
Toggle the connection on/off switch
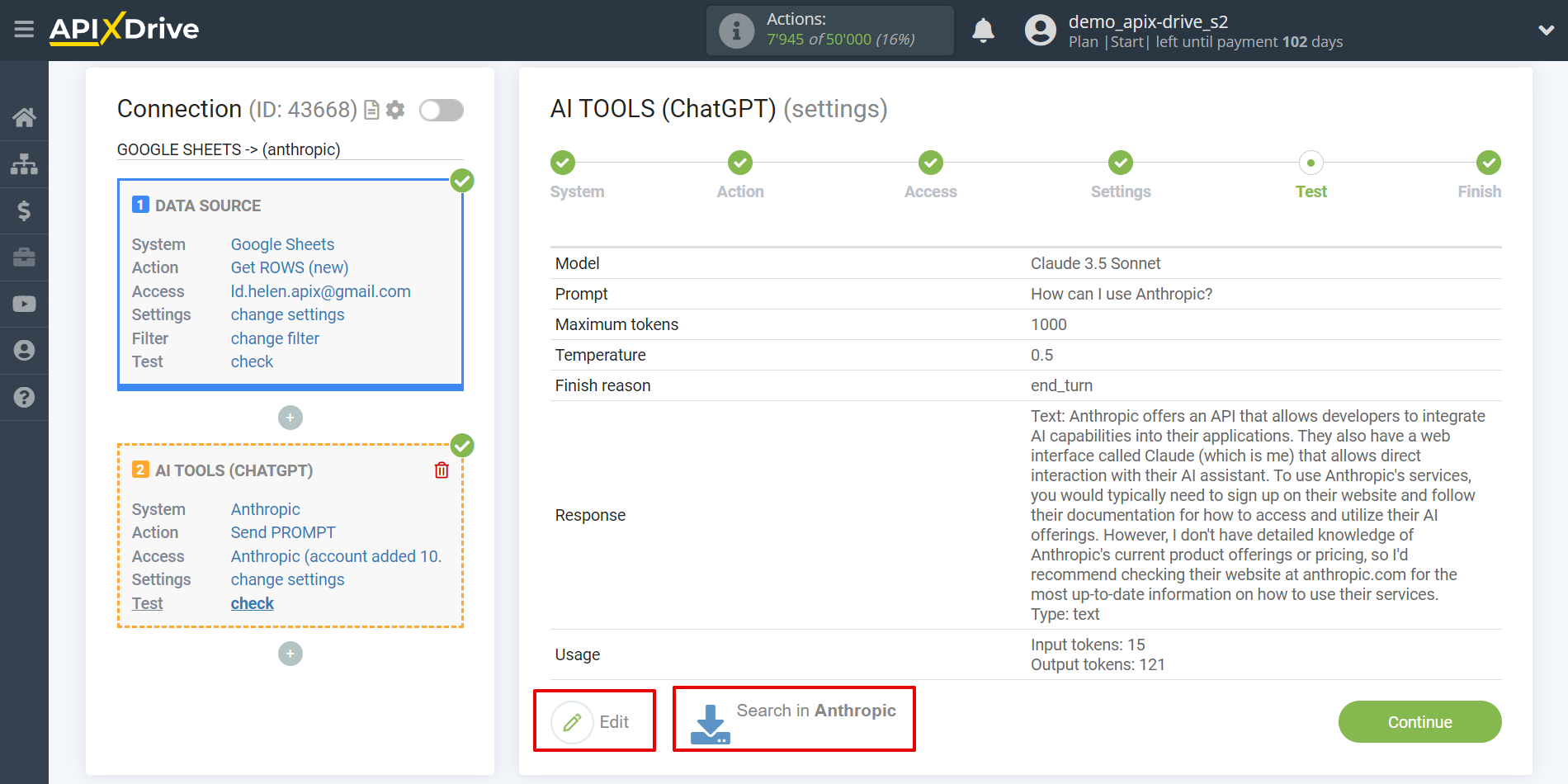[x=442, y=110]
